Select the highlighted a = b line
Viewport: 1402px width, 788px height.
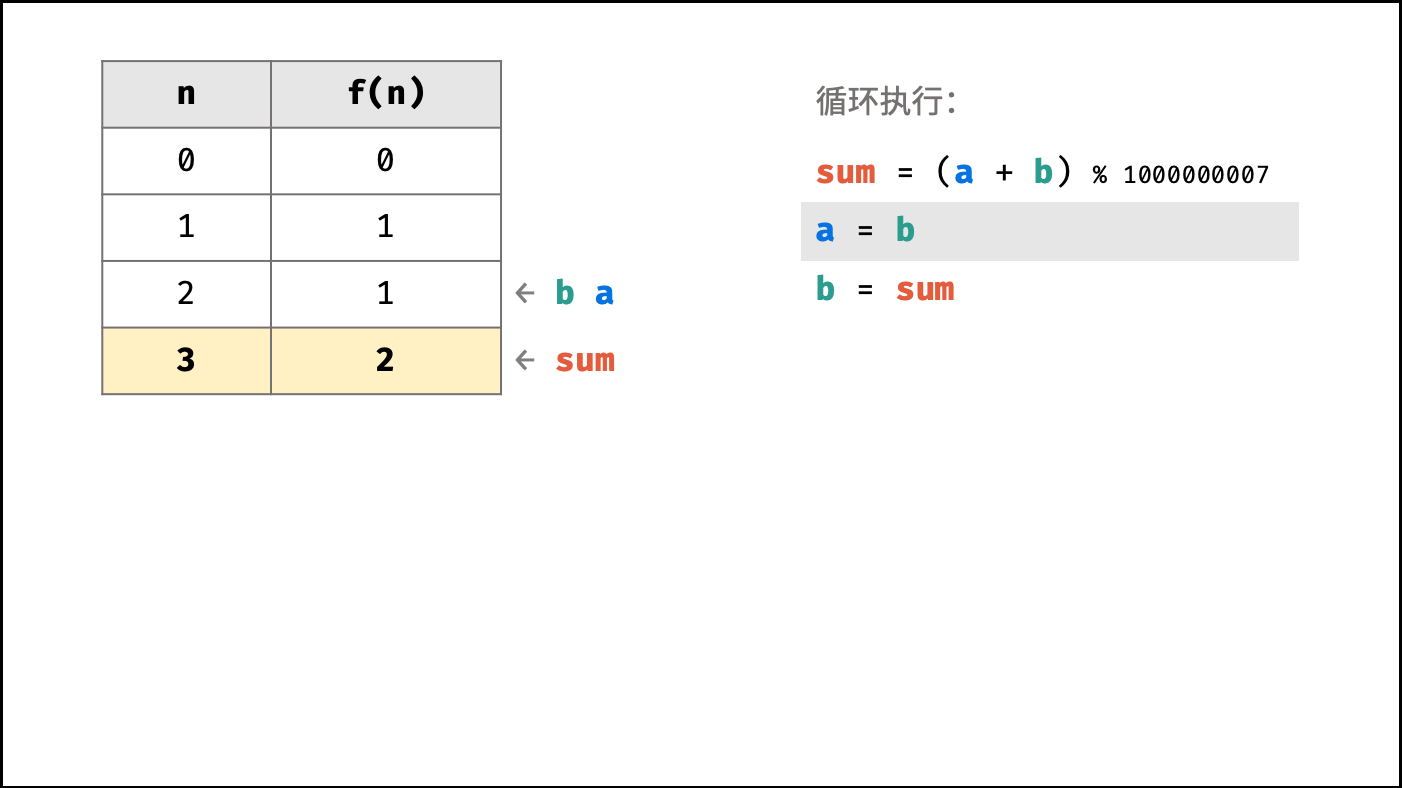click(1050, 231)
